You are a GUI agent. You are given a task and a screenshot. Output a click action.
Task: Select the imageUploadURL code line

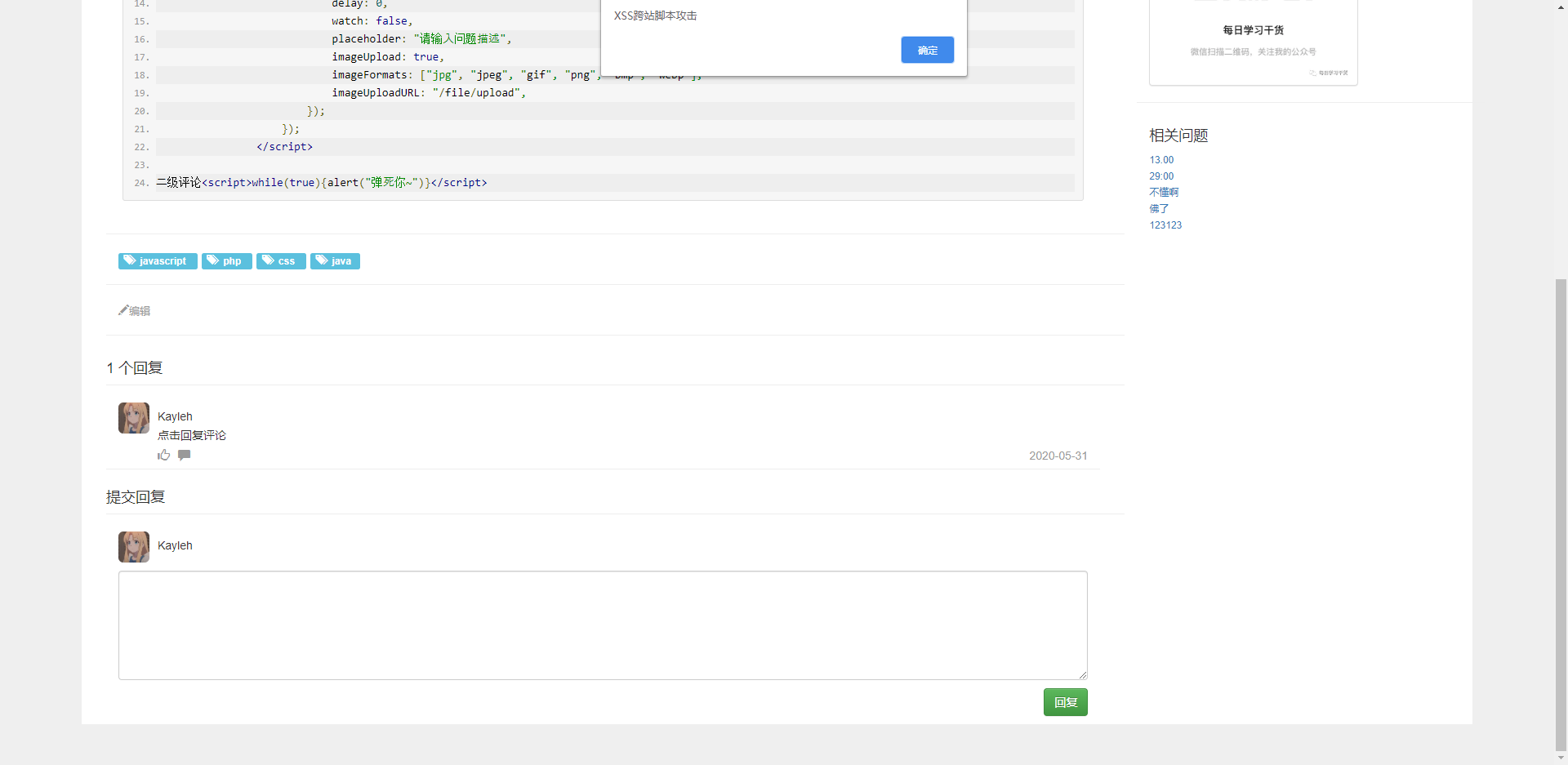615,93
